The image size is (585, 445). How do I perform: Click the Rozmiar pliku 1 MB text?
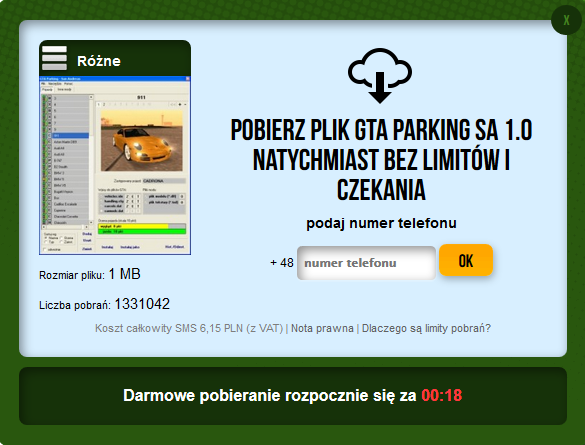(90, 274)
